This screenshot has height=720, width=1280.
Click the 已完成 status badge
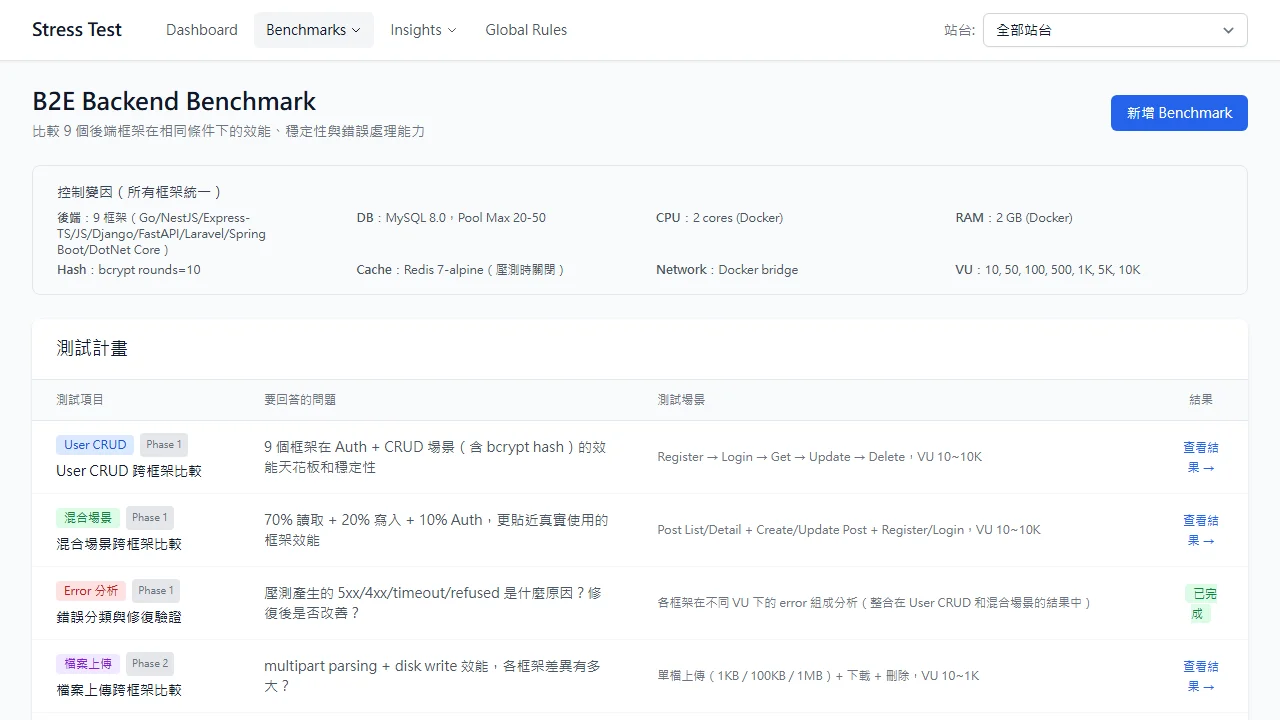coord(1201,603)
